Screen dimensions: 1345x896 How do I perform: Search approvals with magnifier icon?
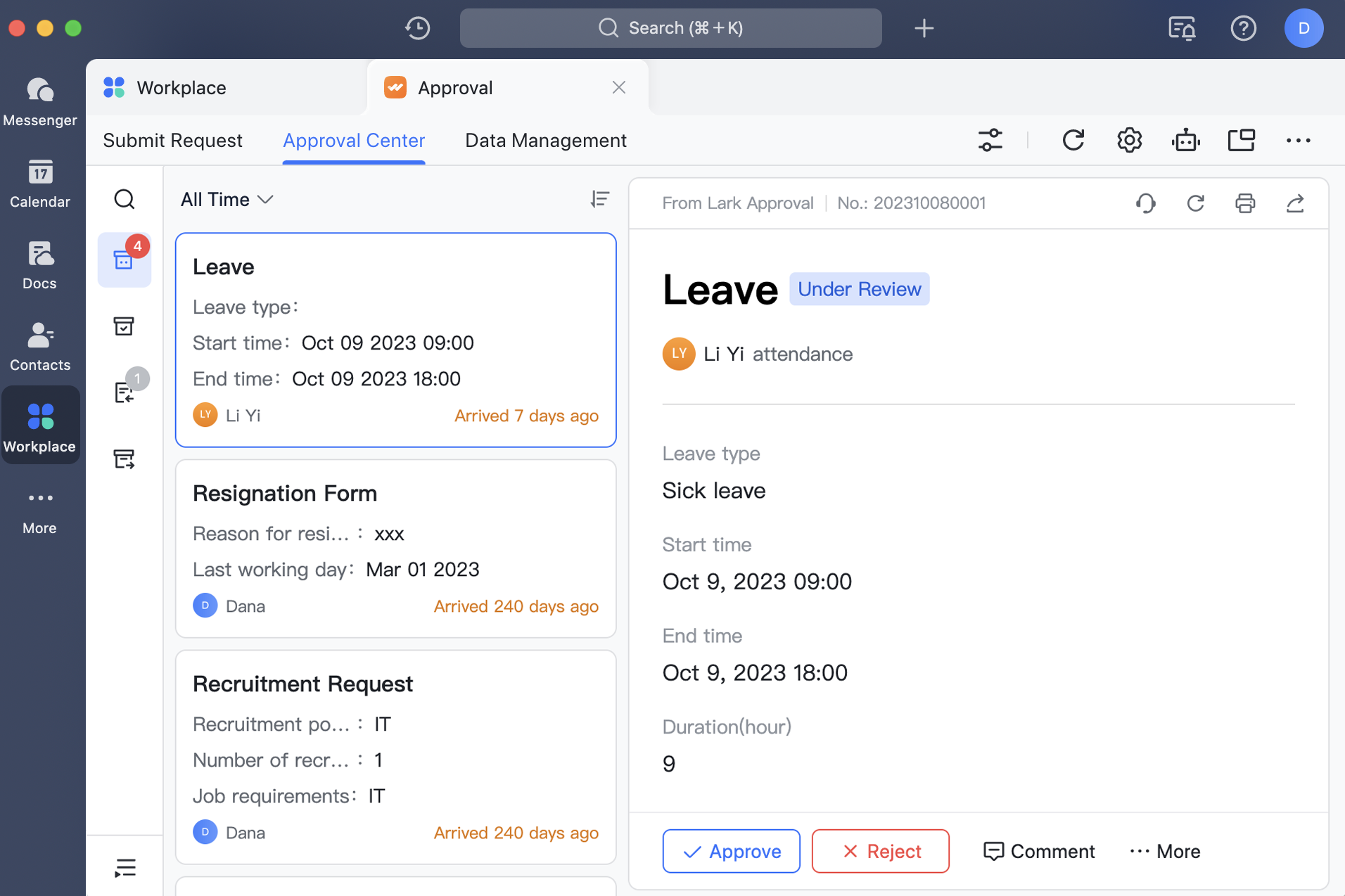pyautogui.click(x=125, y=200)
